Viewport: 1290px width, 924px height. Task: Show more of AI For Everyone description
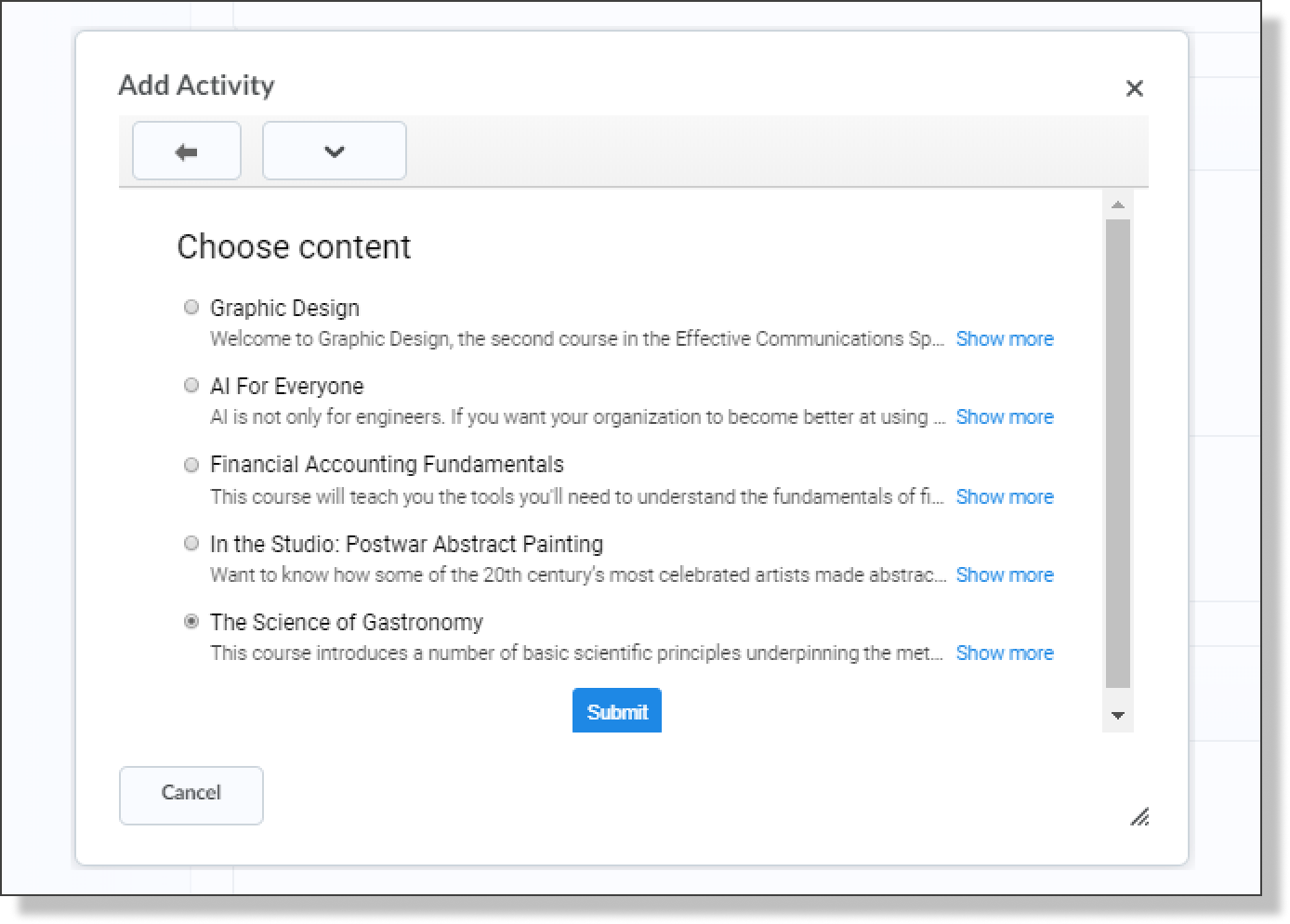(1005, 417)
